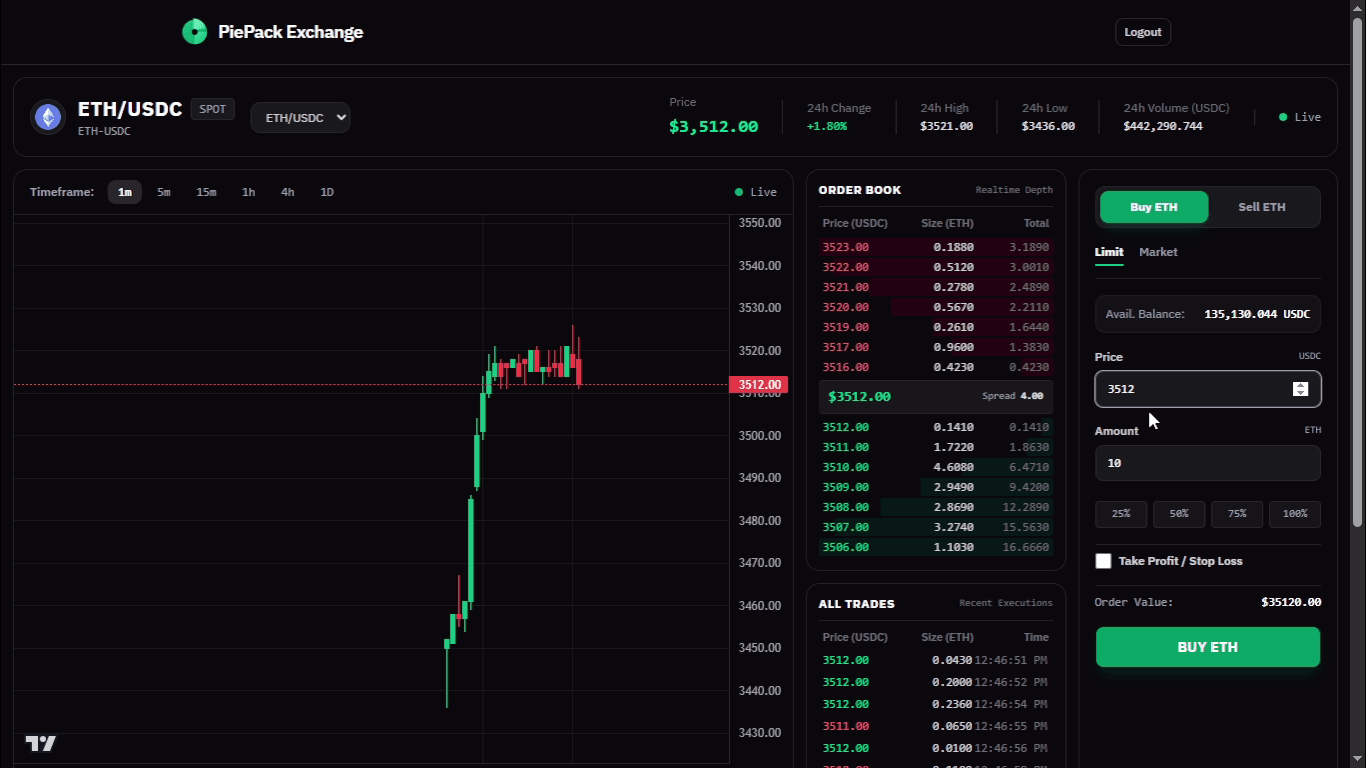
Task: Click the 24h Volume $442,290.744 value
Action: point(1163,126)
